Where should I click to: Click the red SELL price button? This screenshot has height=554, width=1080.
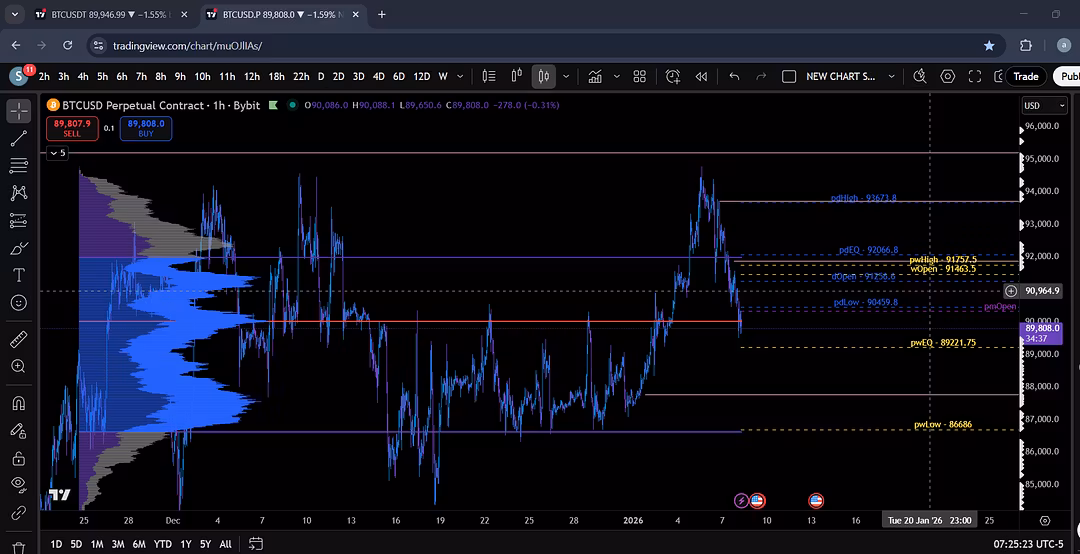(x=72, y=128)
